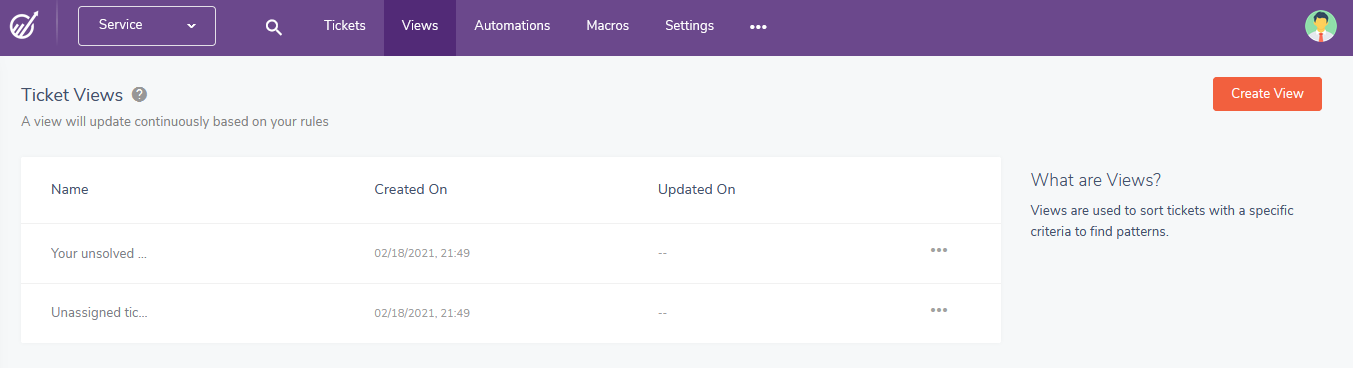Screen dimensions: 1353x368
Task: Click the updated-on dash for Your unsolved view
Action: (x=663, y=253)
